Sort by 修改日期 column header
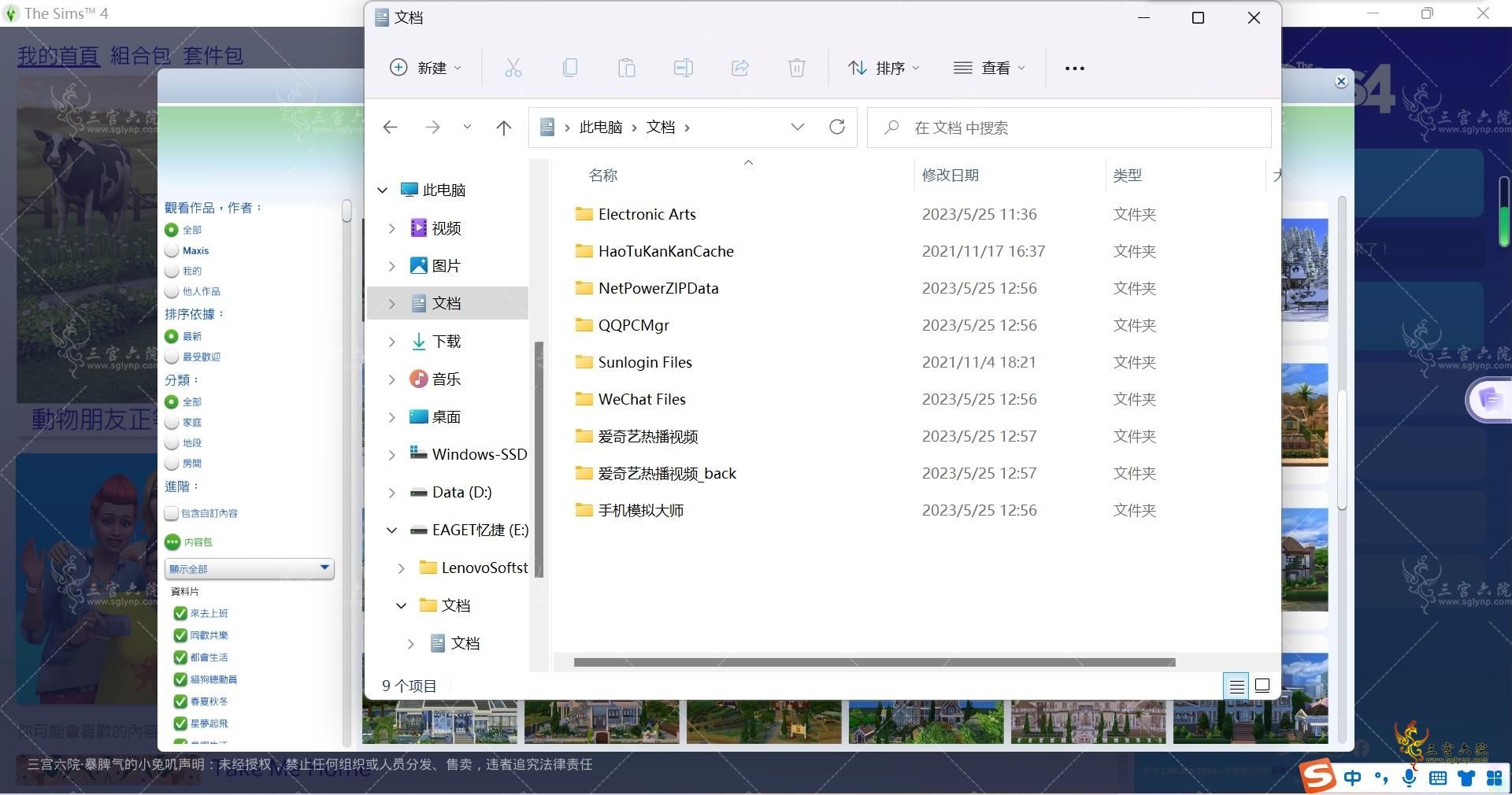This screenshot has width=1512, height=795. tap(951, 176)
